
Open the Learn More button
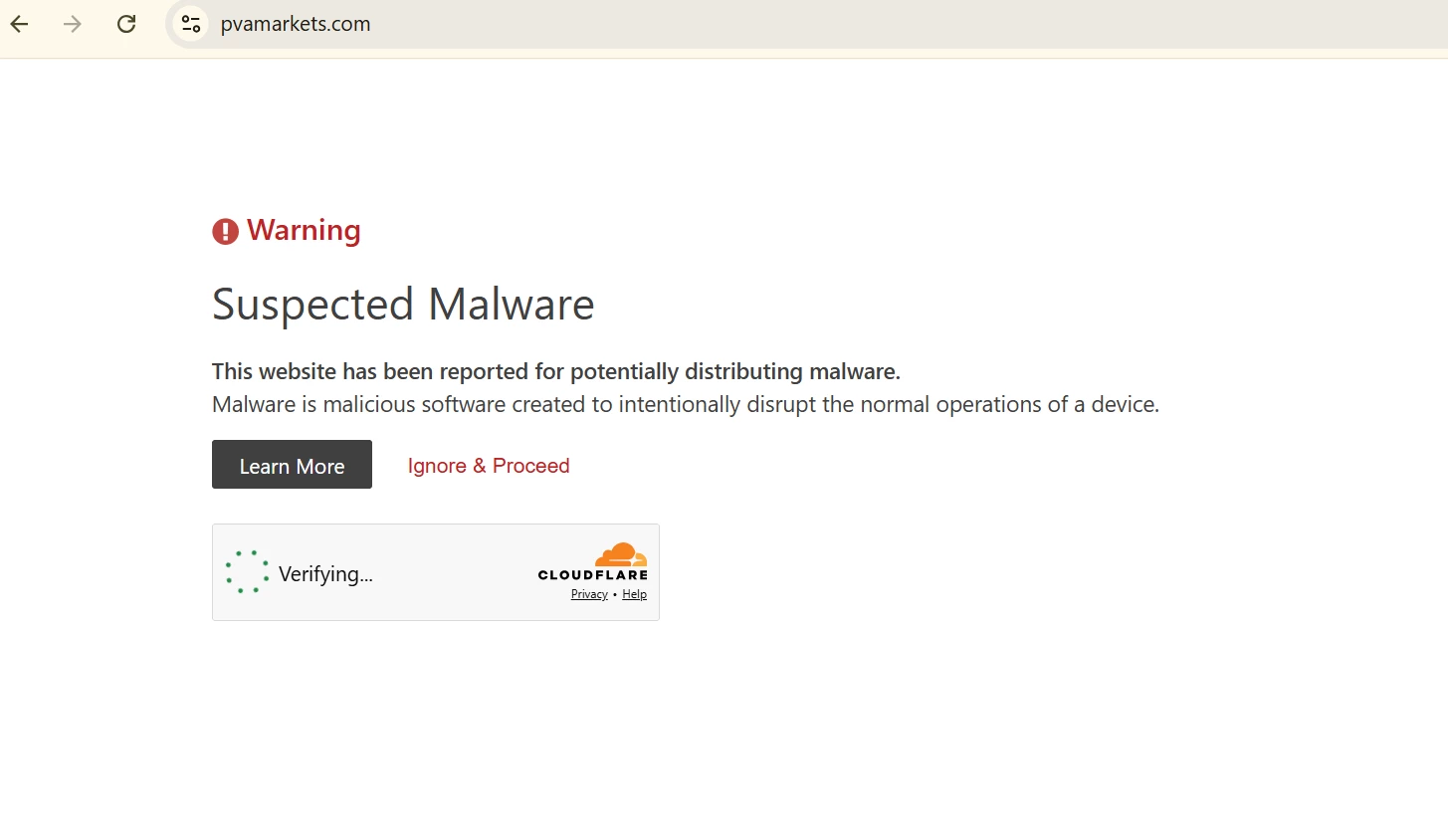pos(292,465)
